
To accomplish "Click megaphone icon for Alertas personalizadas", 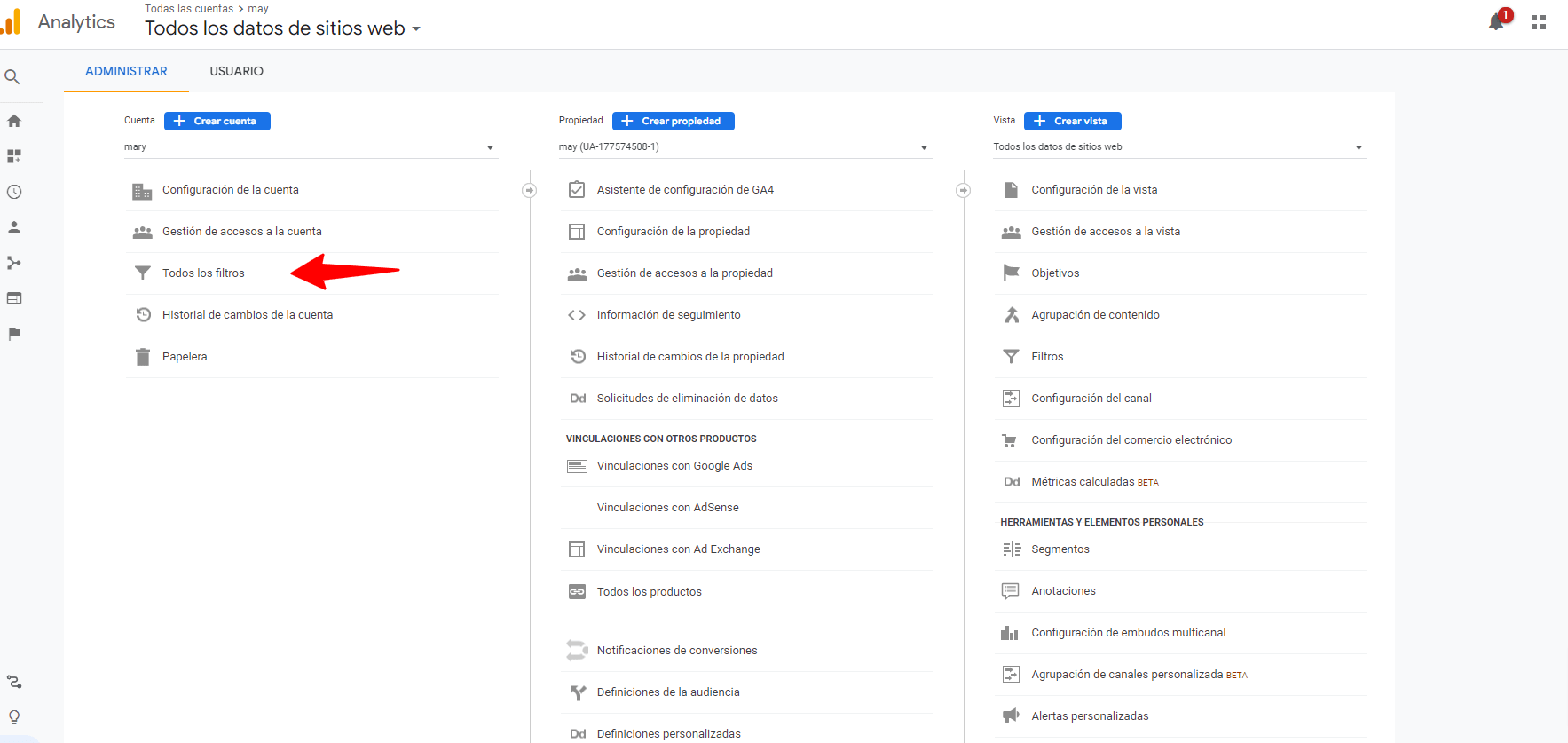I will [x=1011, y=715].
